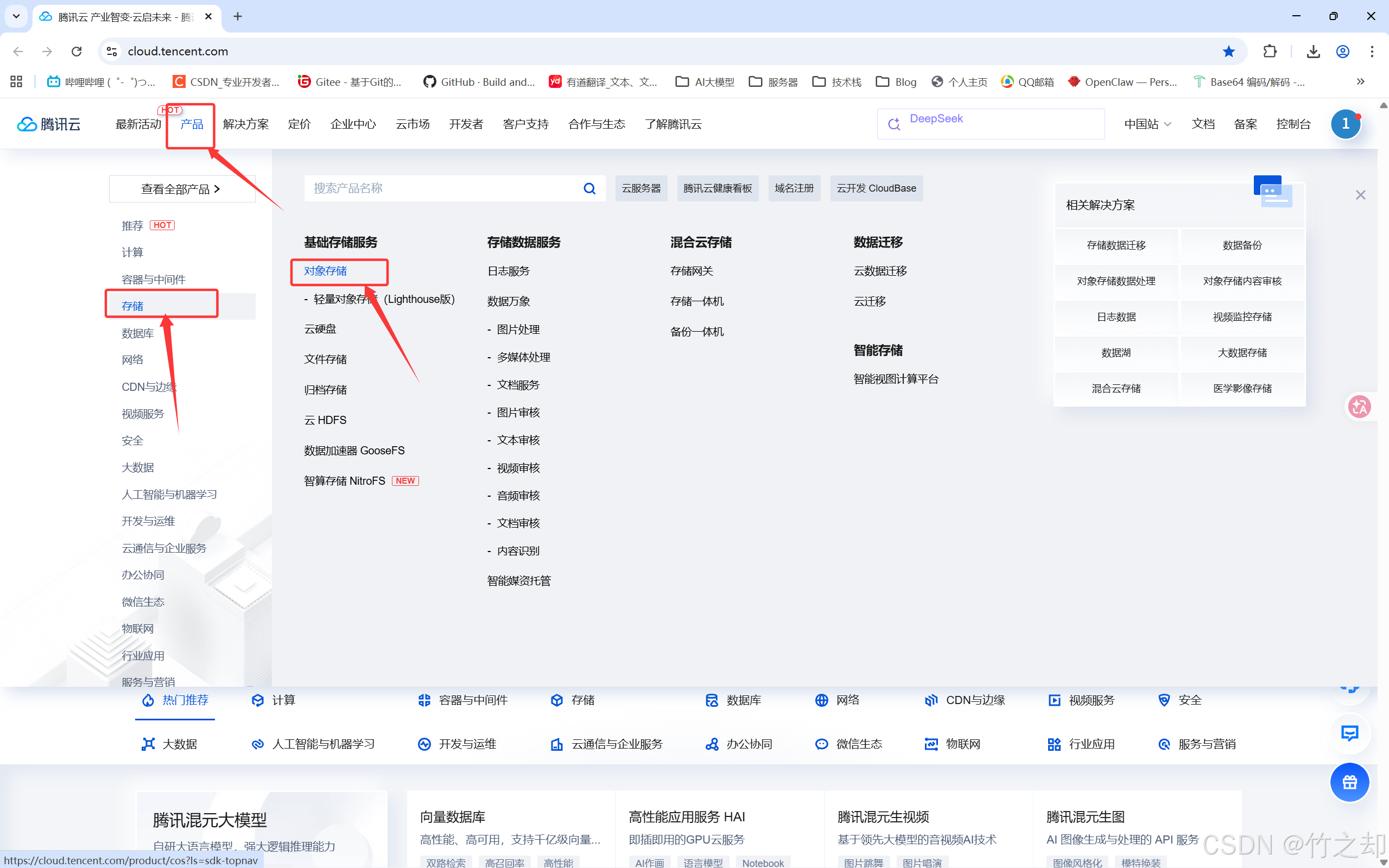Open the Gitee bookmark
Viewport: 1389px width, 868px height.
point(350,81)
